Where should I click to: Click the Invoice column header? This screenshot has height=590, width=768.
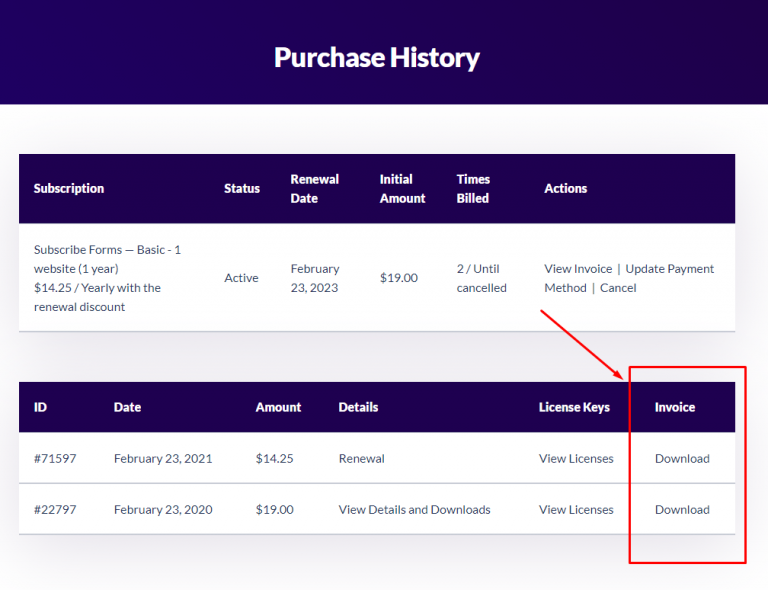tap(675, 407)
